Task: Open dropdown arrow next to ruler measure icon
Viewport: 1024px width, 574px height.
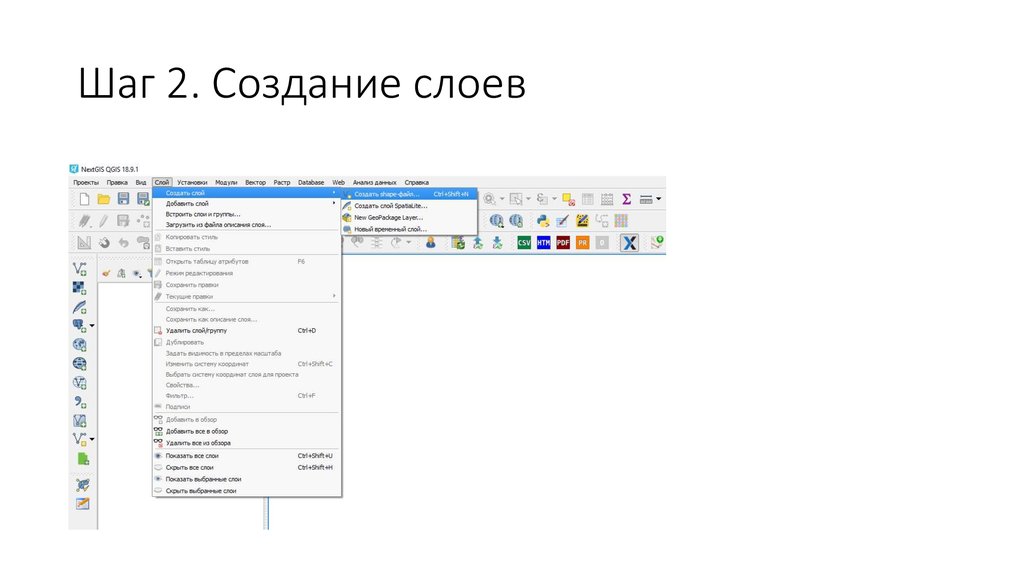Action: click(x=658, y=199)
